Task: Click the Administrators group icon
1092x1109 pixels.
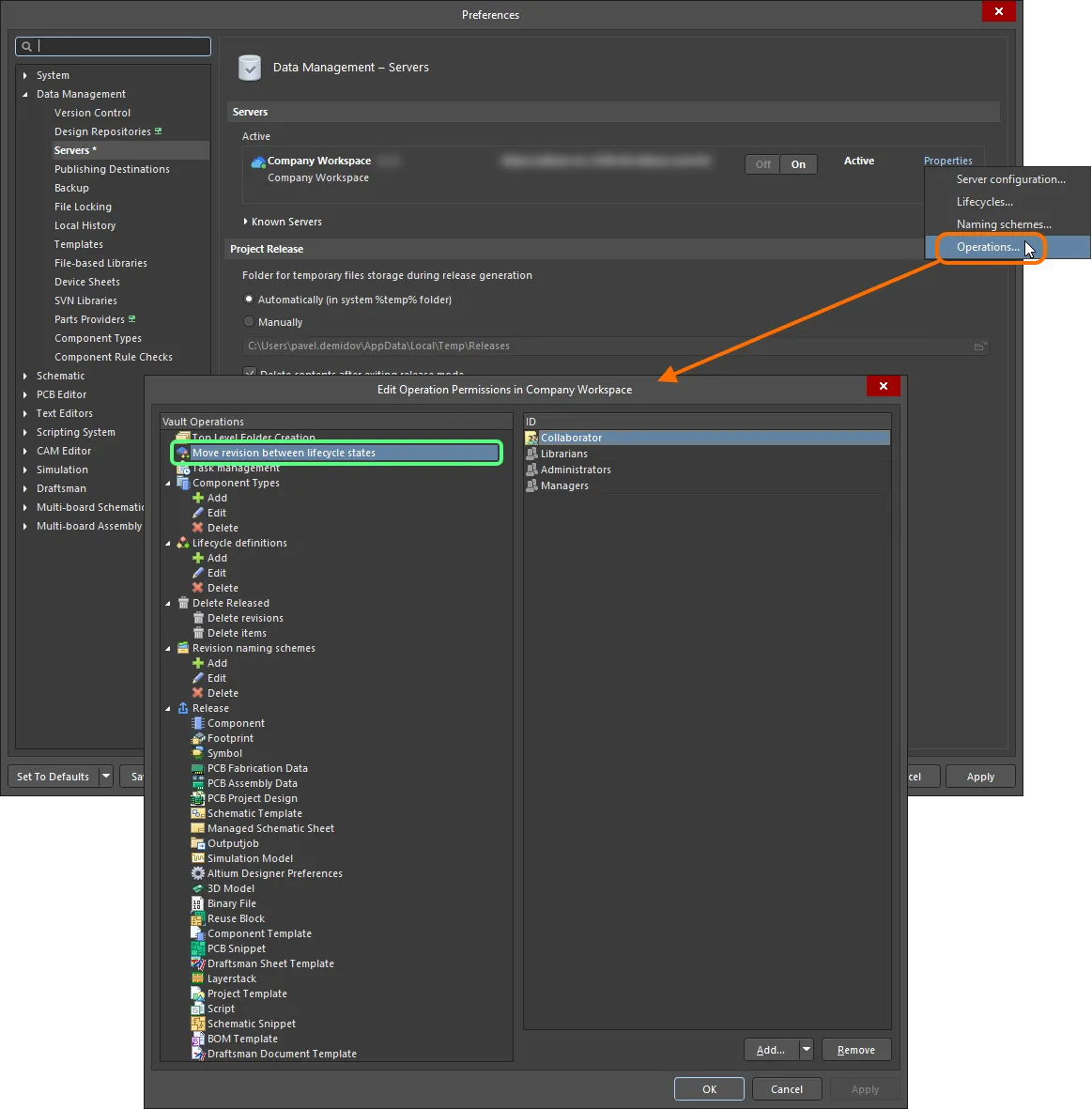Action: click(531, 470)
